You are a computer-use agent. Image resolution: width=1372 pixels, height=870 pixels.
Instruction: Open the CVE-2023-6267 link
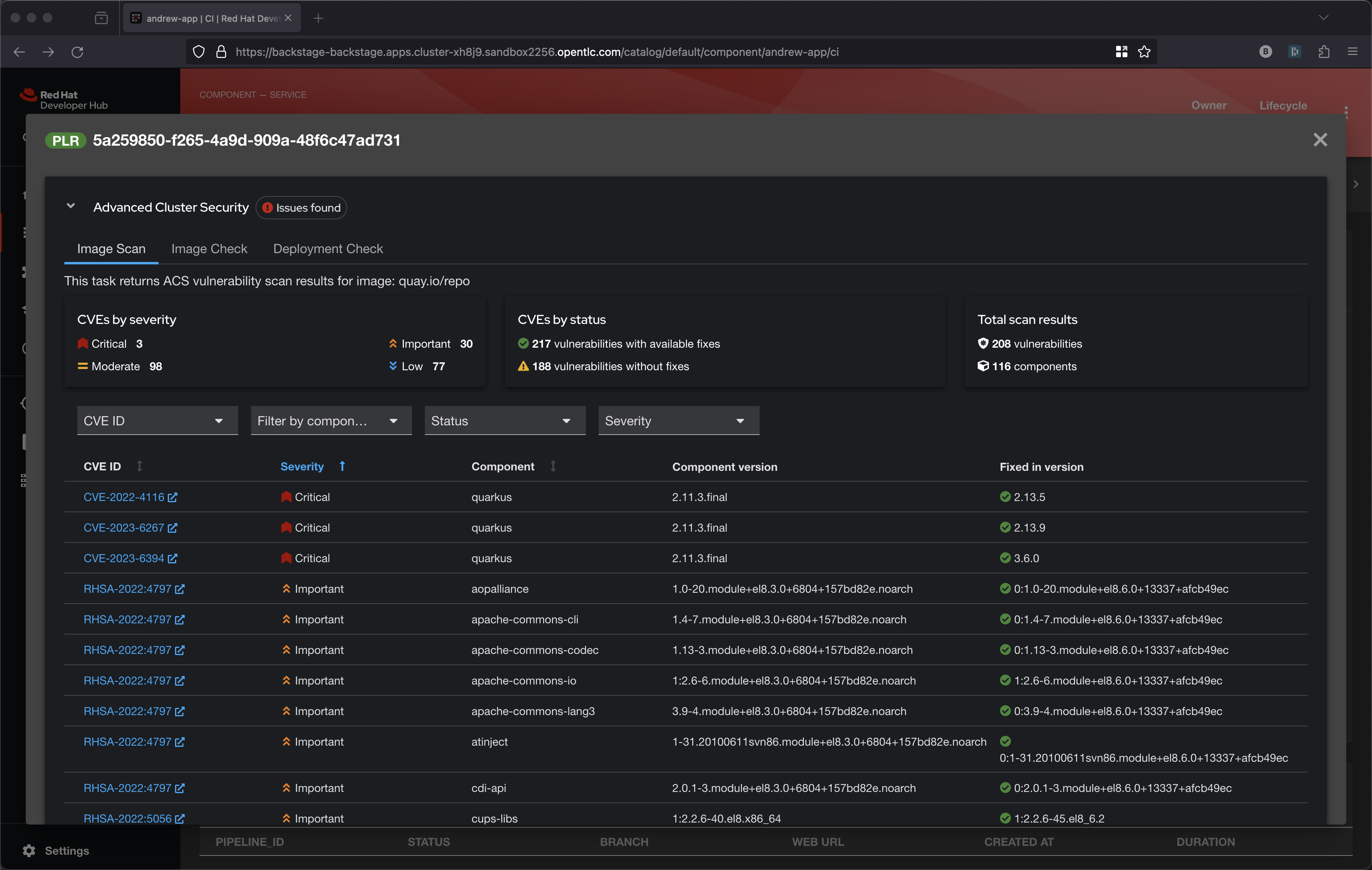[x=124, y=528]
